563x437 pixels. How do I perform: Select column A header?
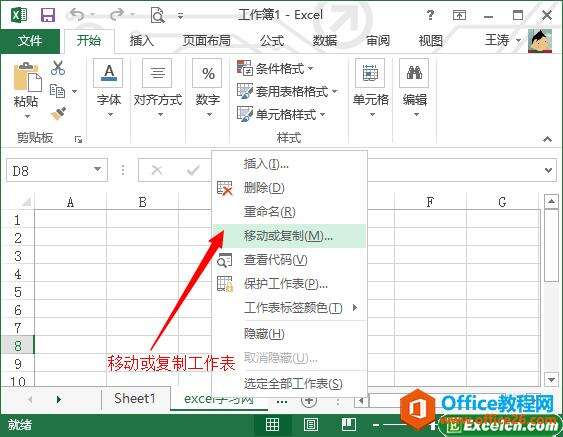tap(70, 202)
